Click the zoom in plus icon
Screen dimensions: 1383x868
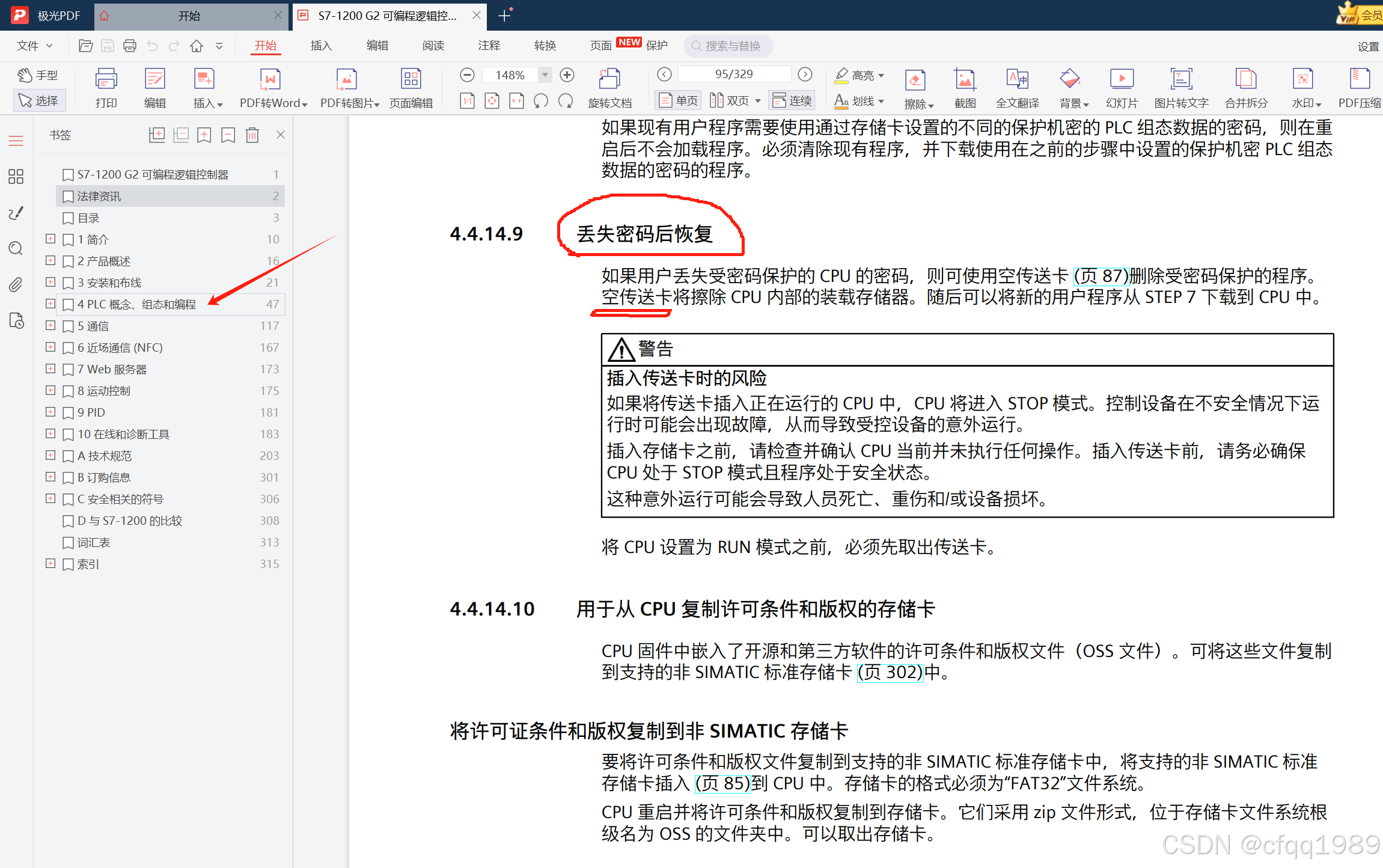(x=566, y=75)
